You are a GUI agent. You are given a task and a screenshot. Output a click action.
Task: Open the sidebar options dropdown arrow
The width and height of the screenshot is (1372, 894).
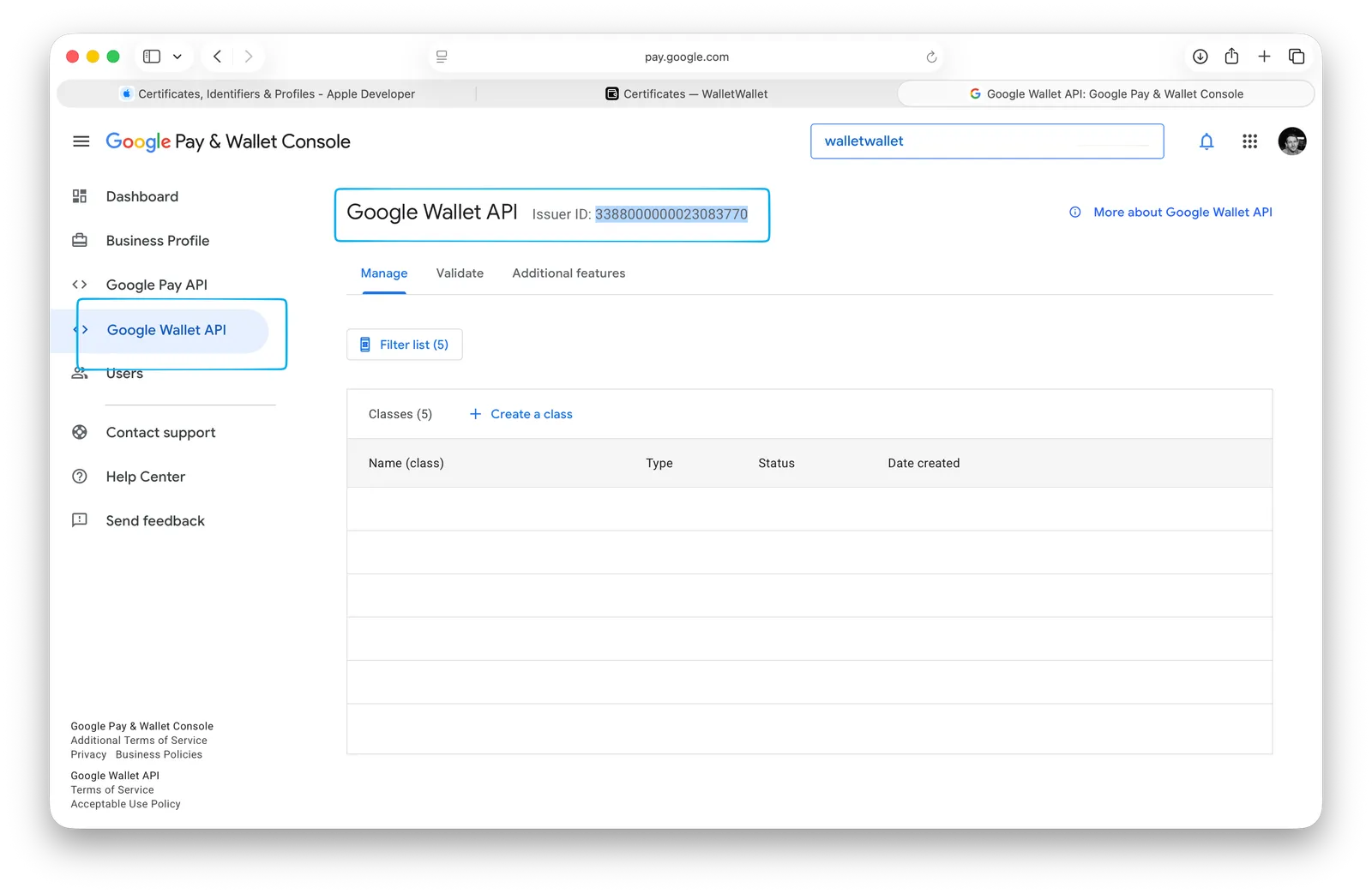point(178,57)
